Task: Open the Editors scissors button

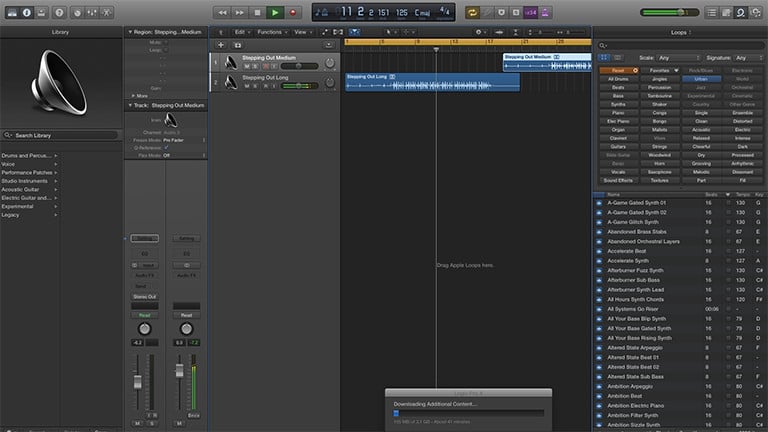Action: click(107, 13)
